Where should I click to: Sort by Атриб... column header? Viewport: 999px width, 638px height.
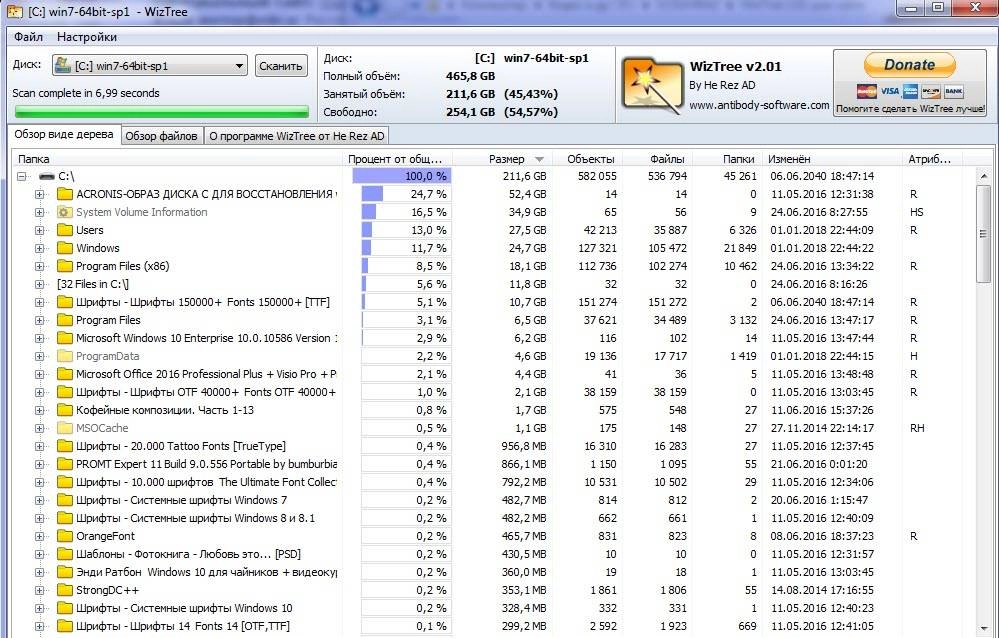tap(933, 159)
